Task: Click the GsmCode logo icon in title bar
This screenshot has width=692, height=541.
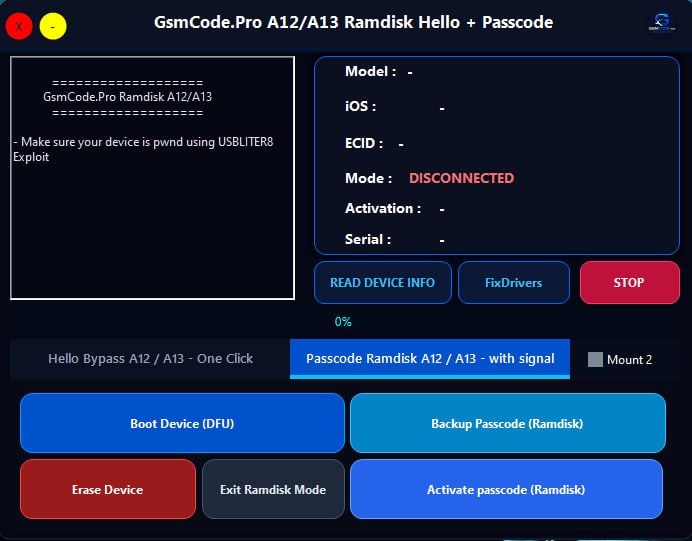Action: point(662,23)
